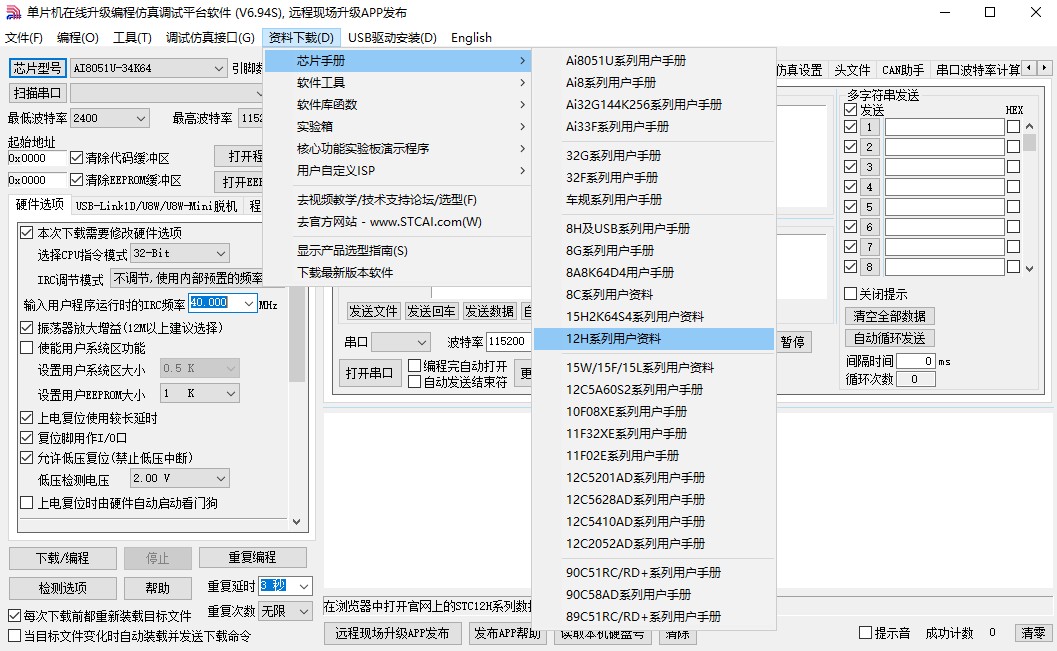Click the tab strip right scroll arrow
1057x651 pixels.
click(1044, 68)
